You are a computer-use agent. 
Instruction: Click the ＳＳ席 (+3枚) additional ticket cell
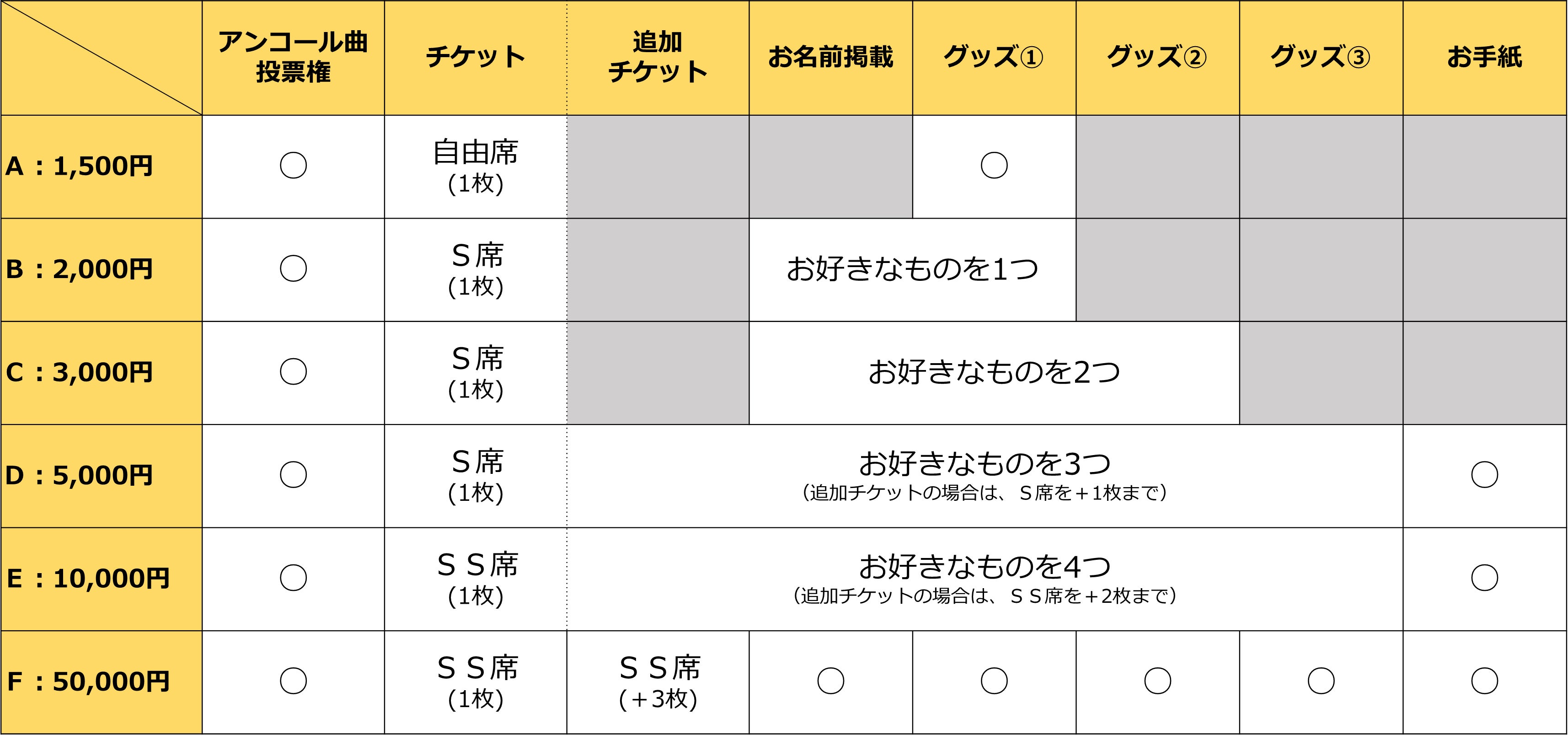point(658,682)
